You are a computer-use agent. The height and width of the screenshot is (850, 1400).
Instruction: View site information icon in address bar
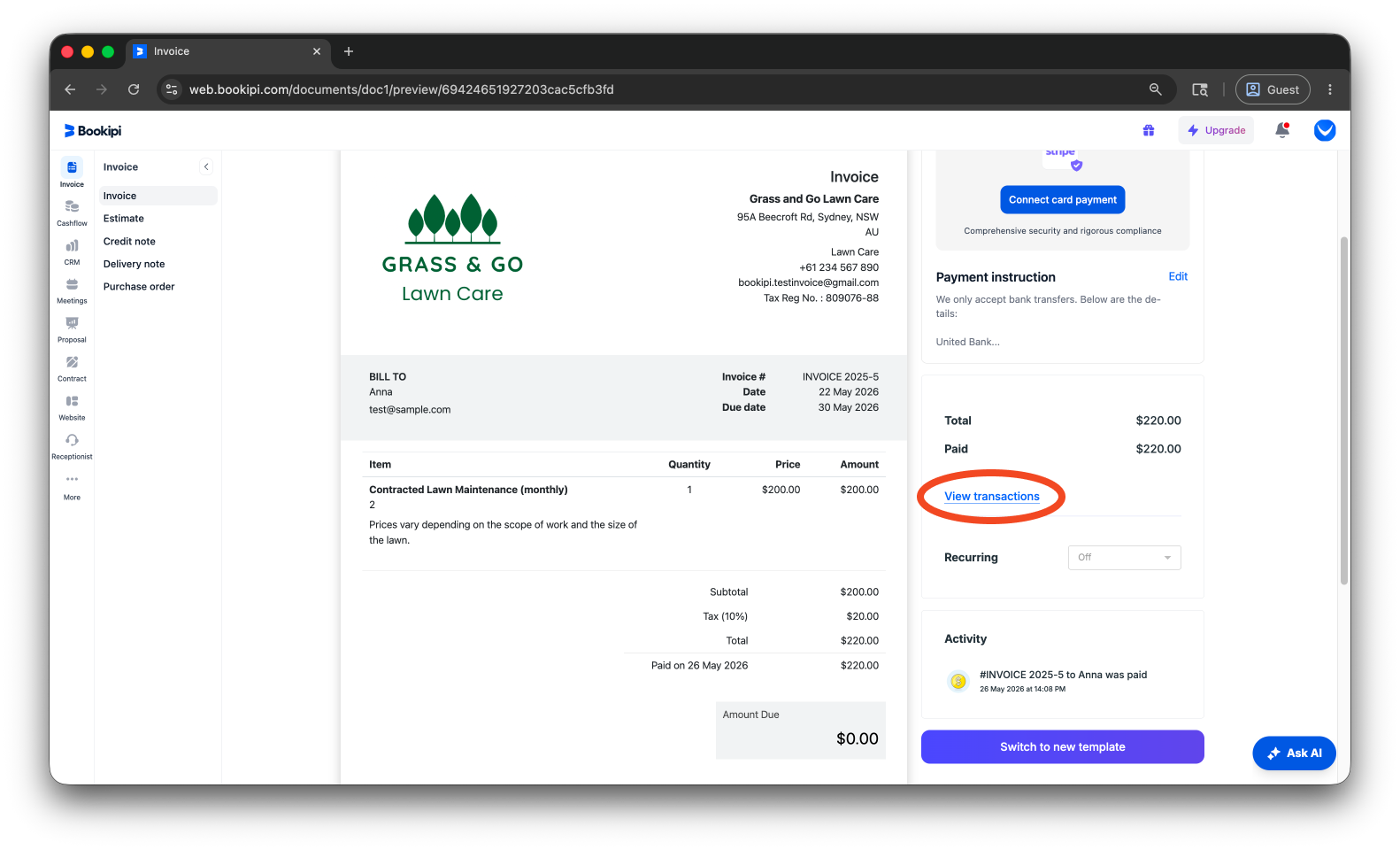click(x=173, y=89)
